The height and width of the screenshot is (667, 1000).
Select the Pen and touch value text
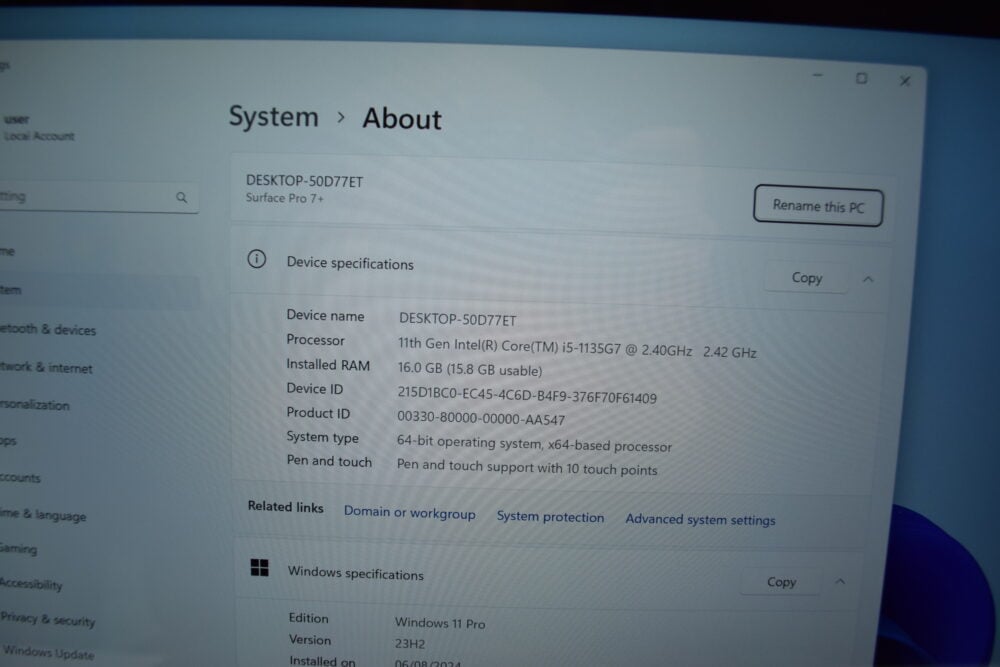[527, 467]
